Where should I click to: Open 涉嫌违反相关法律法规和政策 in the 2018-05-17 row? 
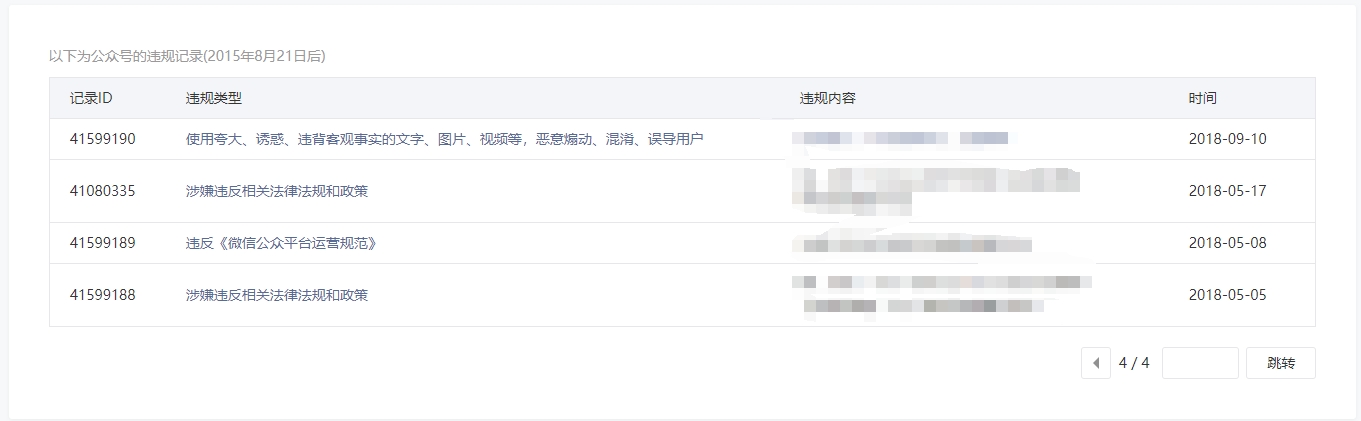coord(277,191)
